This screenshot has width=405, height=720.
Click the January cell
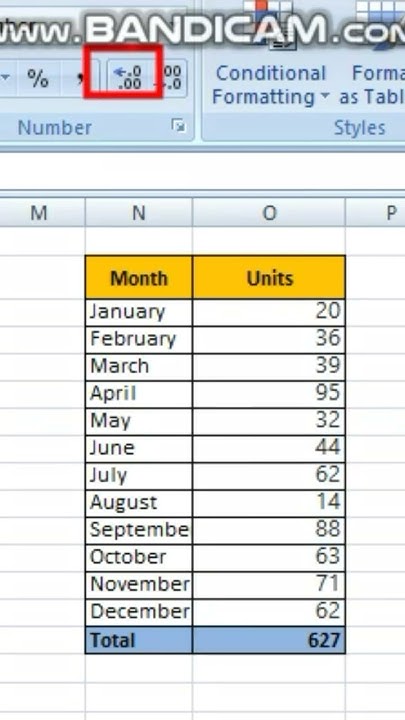pyautogui.click(x=139, y=313)
